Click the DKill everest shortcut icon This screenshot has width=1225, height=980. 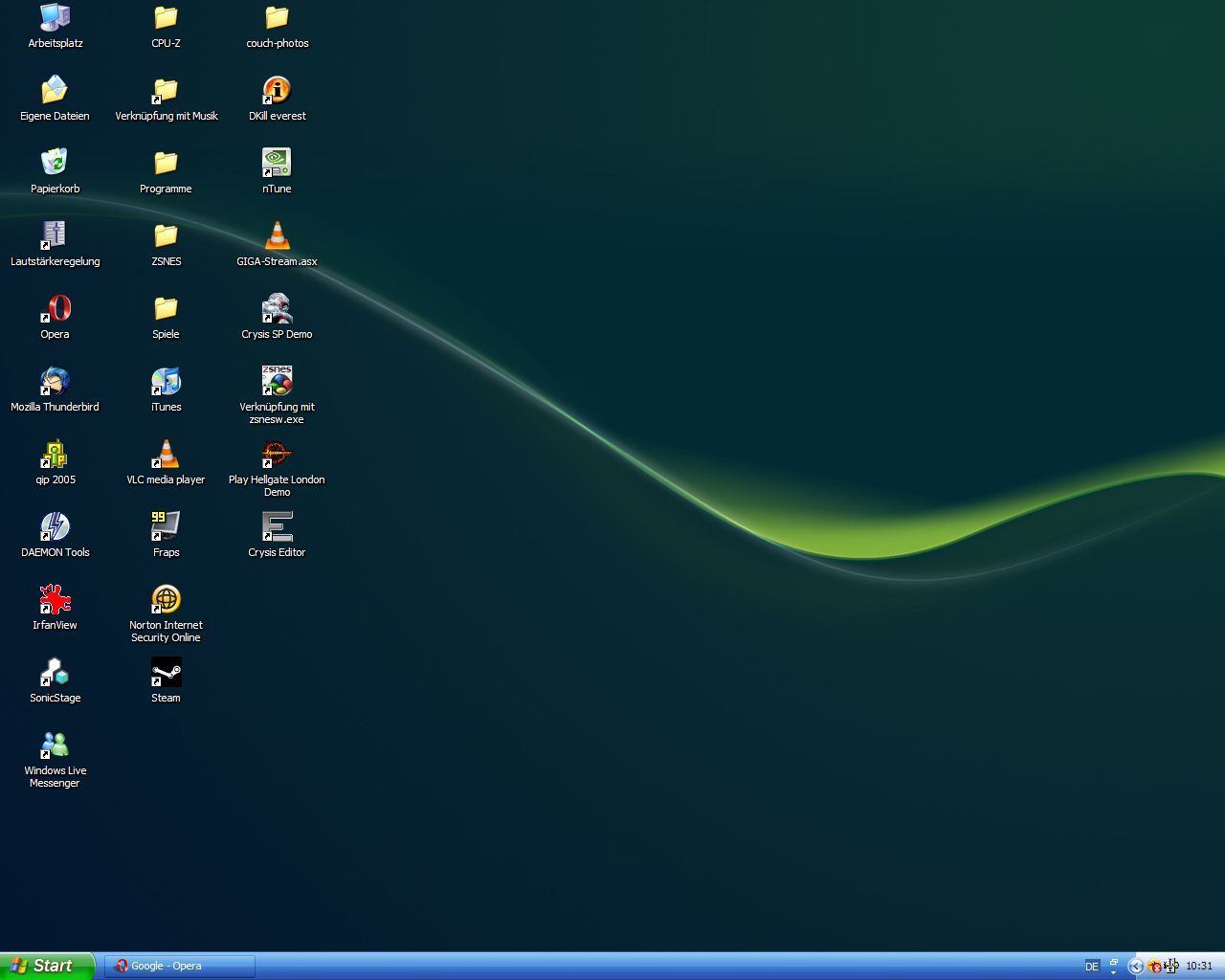(x=277, y=90)
